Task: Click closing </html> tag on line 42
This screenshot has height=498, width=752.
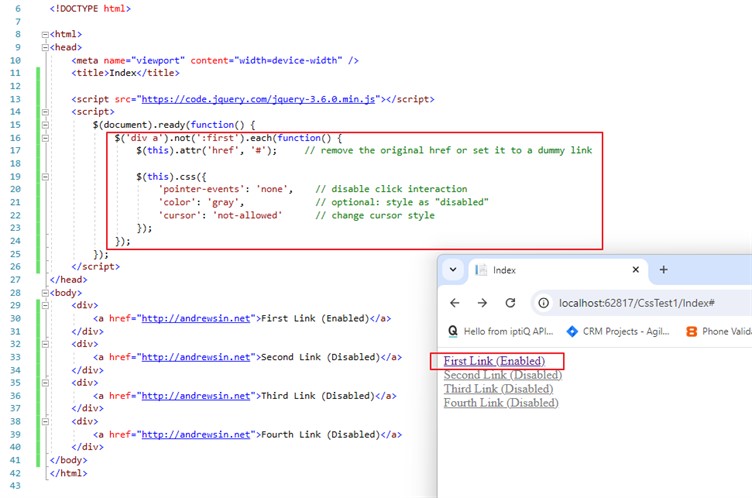Action: tap(68, 473)
